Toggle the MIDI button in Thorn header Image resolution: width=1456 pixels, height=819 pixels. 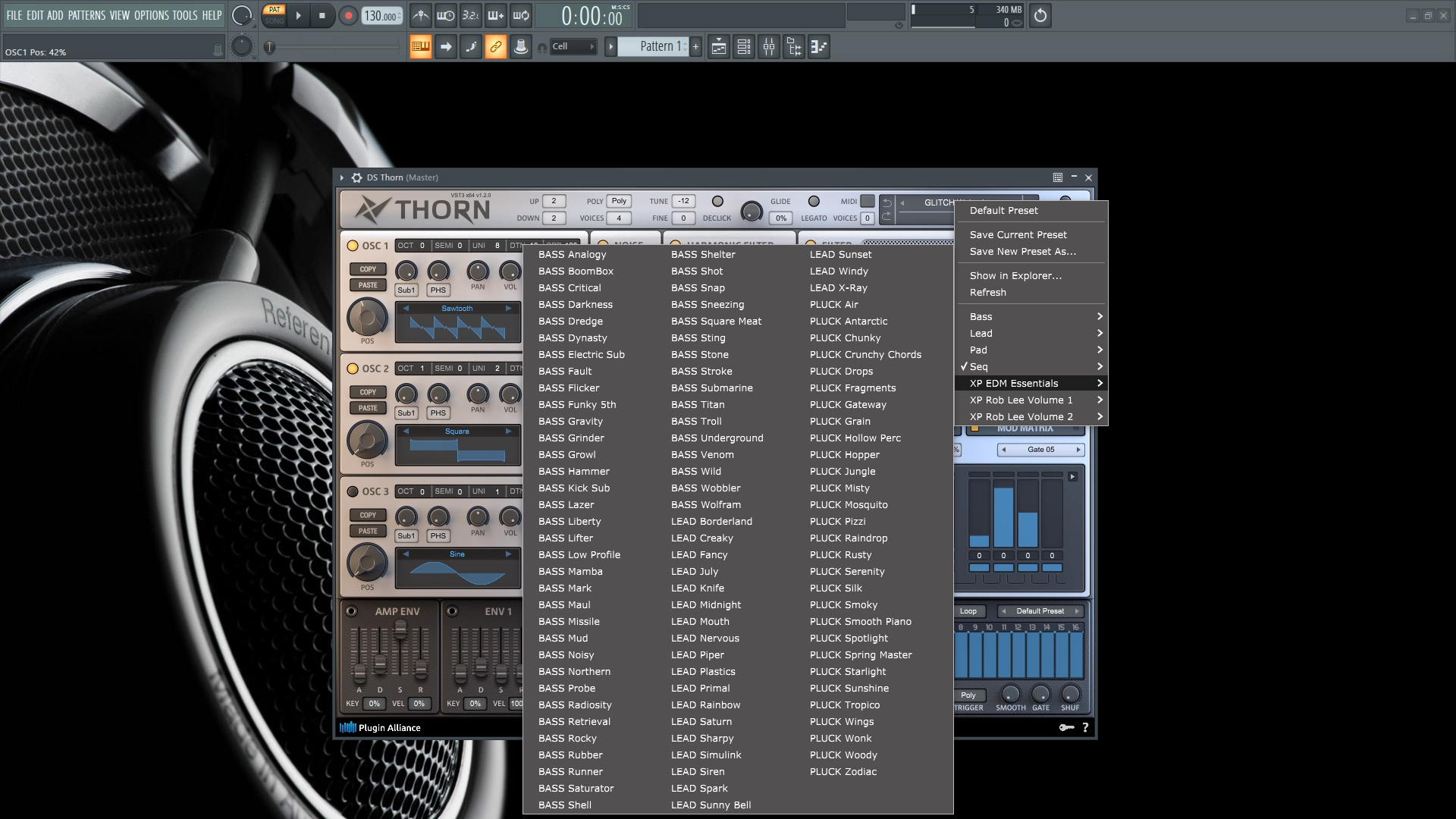(x=868, y=202)
